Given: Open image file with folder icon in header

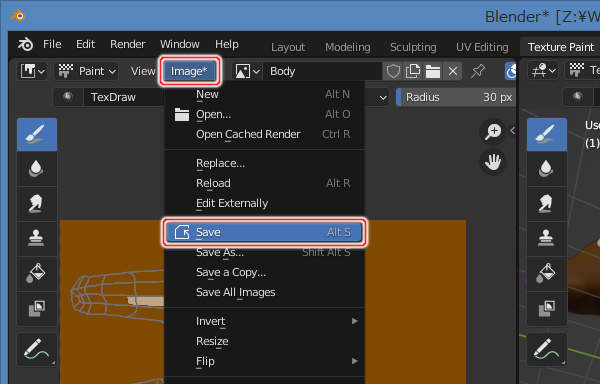Looking at the screenshot, I should coord(433,71).
